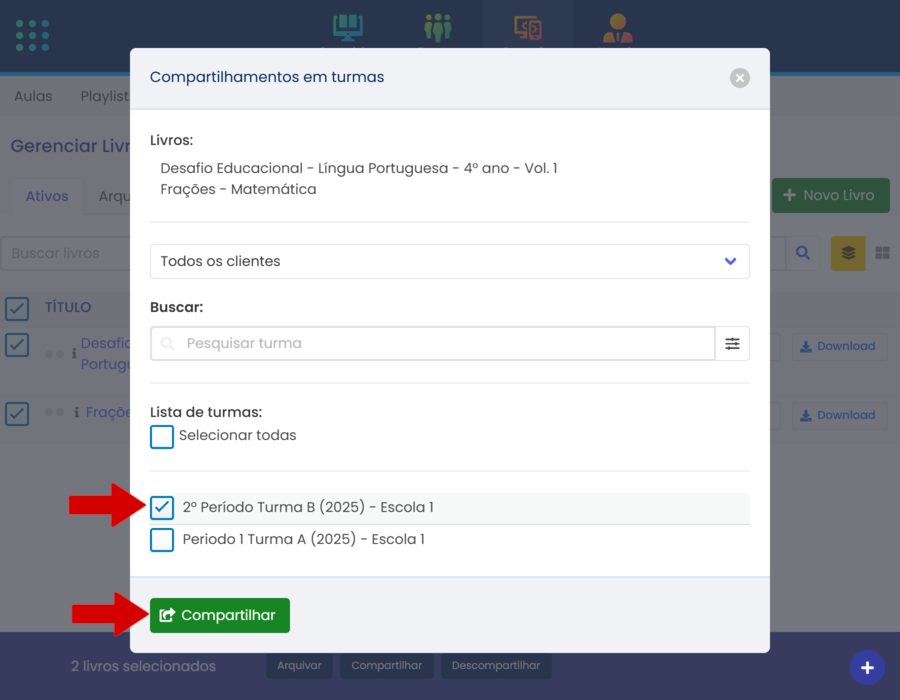This screenshot has height=700, width=900.
Task: Go to the Aulas menu tab
Action: click(33, 96)
